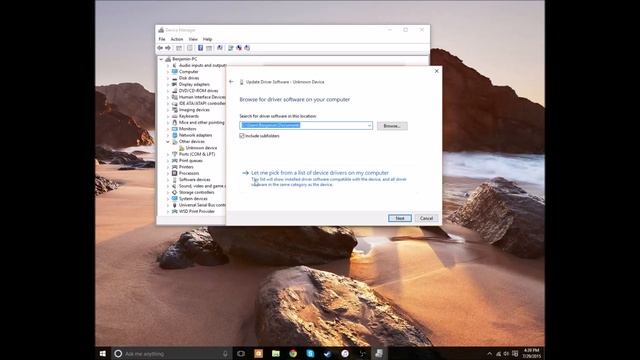Click the Back arrow in Device Manager toolbar
This screenshot has width=640, height=360.
[x=160, y=48]
